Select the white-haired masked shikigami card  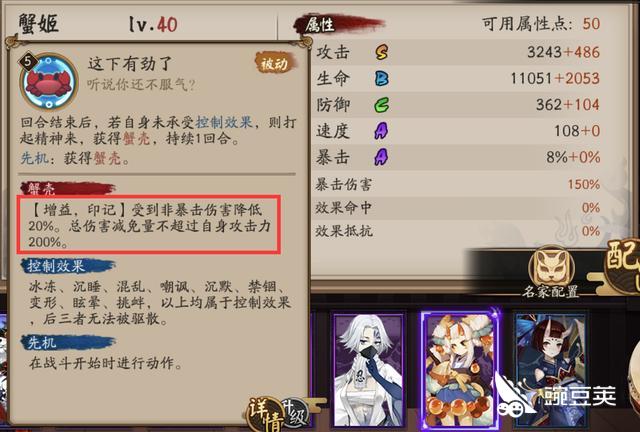pos(369,370)
